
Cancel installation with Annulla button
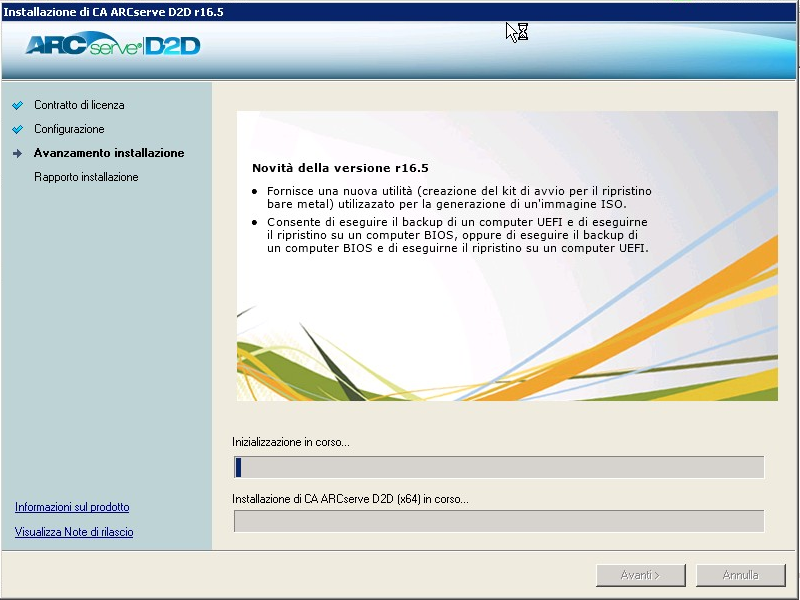(x=740, y=575)
